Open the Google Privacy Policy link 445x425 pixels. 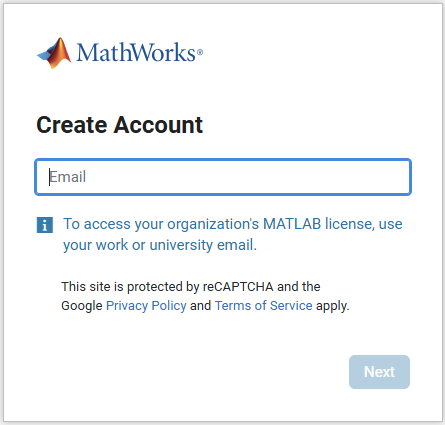146,306
